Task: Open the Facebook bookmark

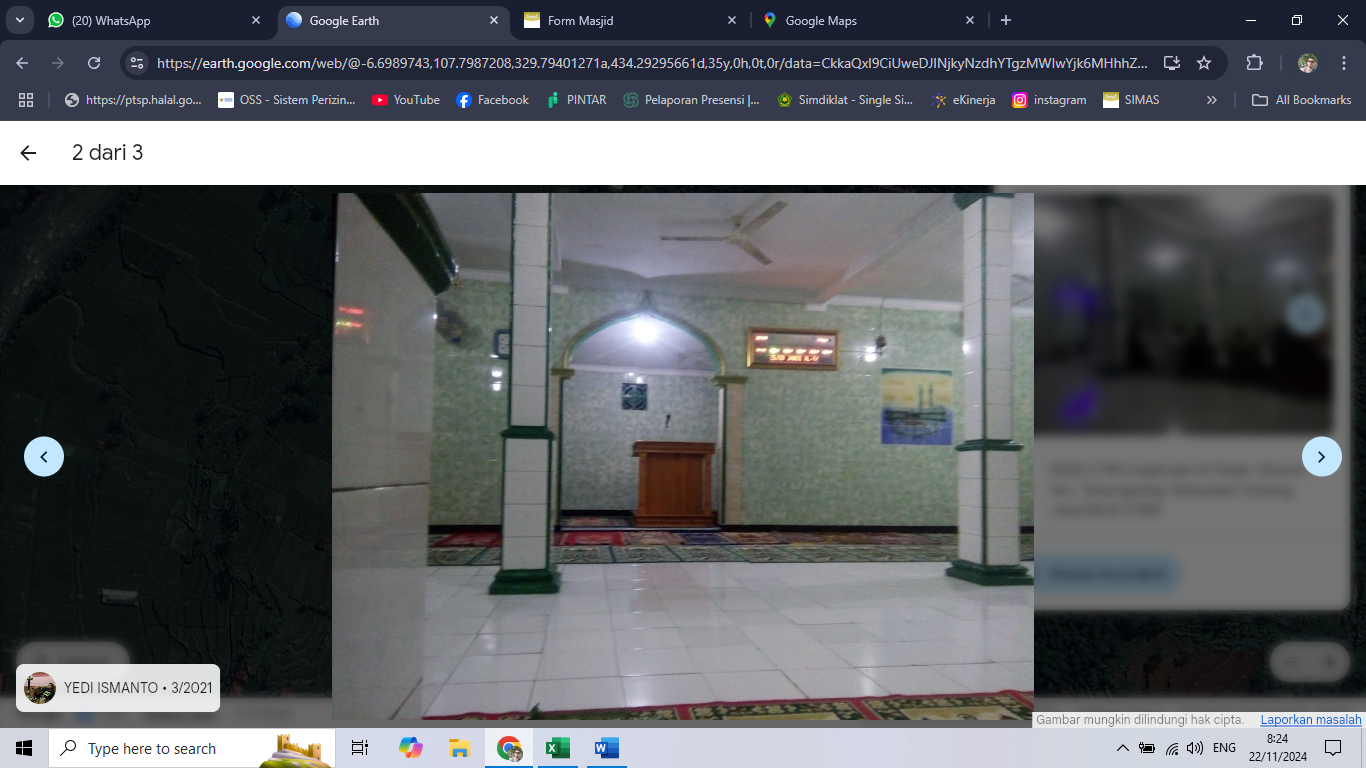Action: tap(492, 100)
